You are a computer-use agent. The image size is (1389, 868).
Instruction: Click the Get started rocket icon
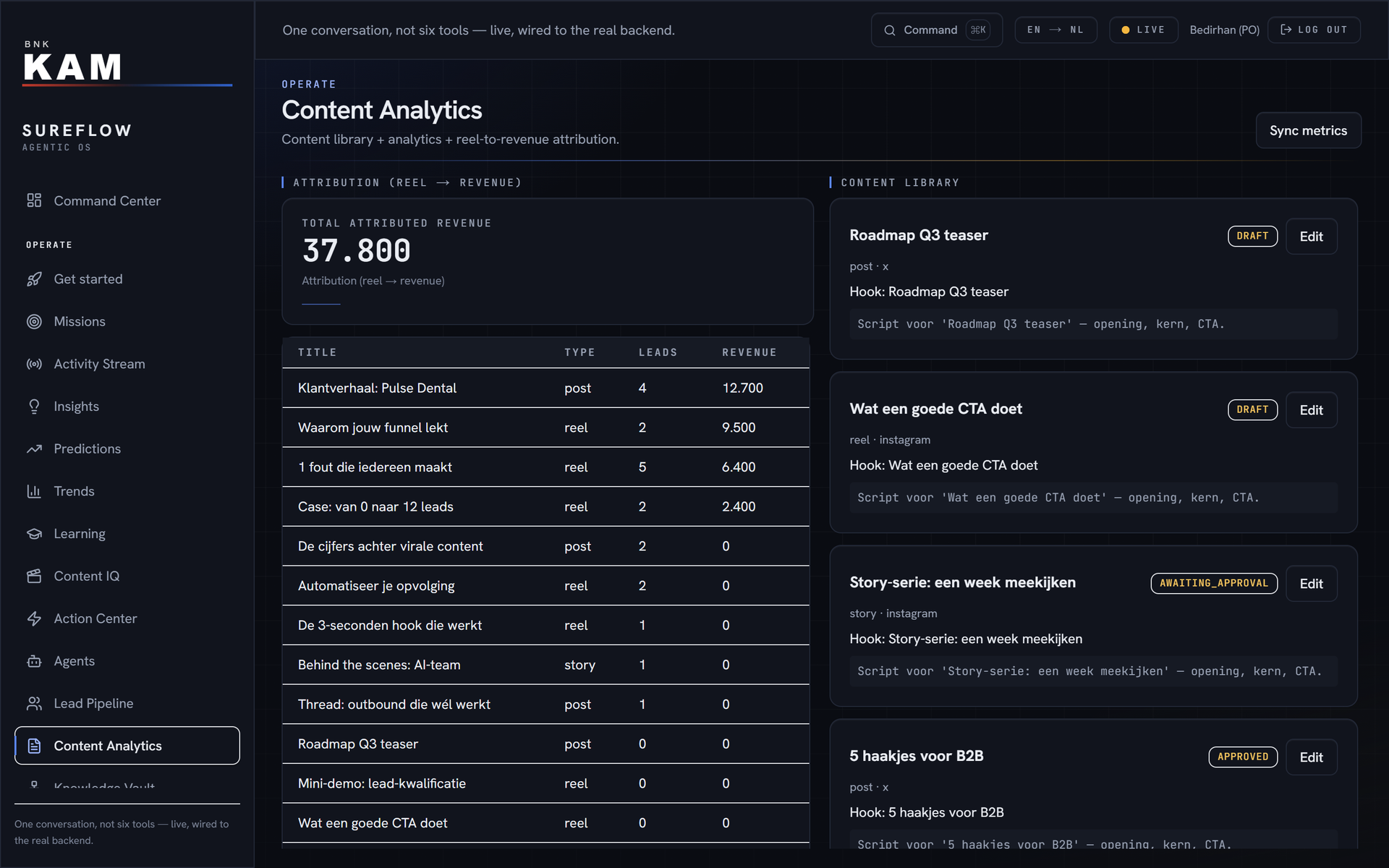tap(34, 279)
